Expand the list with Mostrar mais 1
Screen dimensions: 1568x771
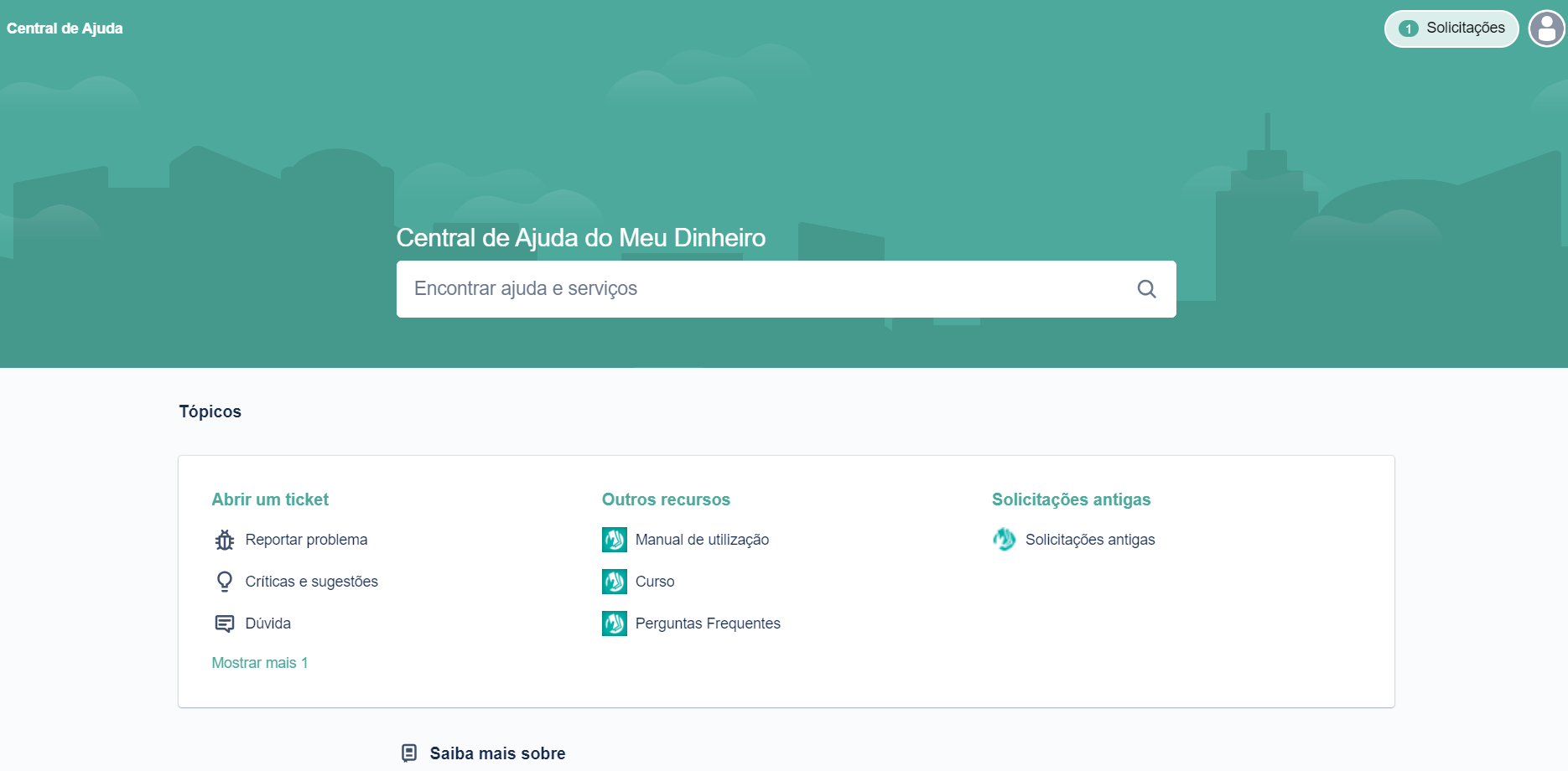[259, 663]
